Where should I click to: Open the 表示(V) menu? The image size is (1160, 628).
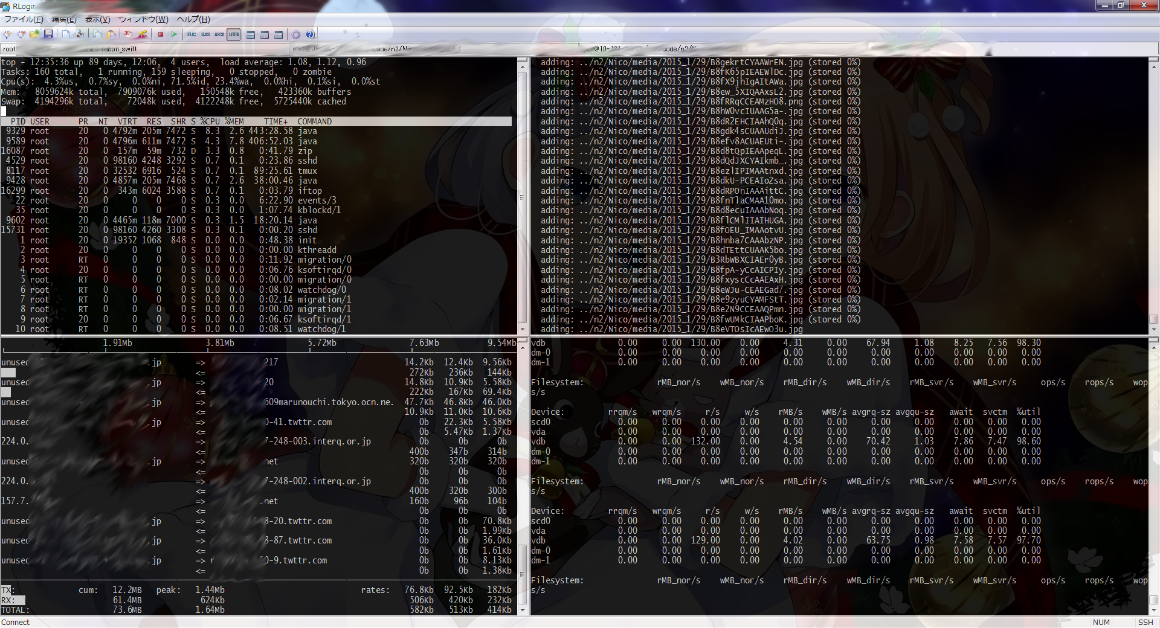pyautogui.click(x=97, y=19)
